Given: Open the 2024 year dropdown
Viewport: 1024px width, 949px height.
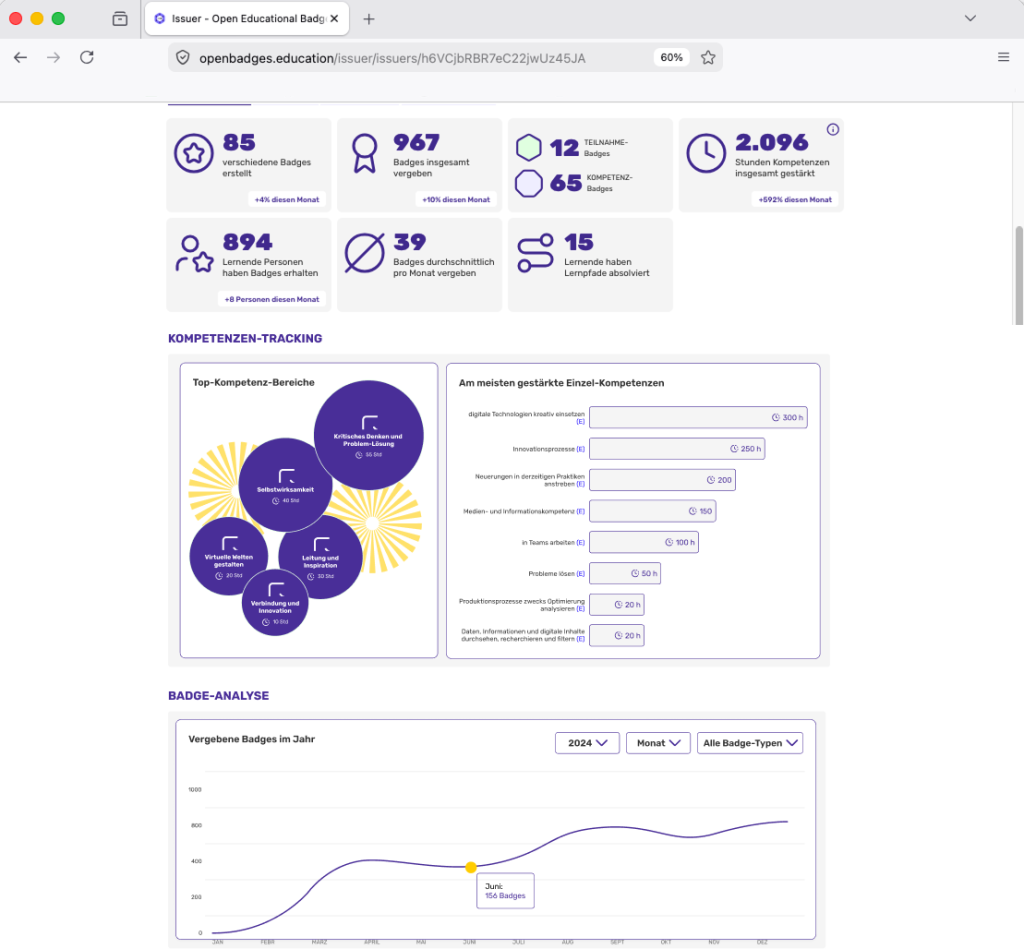Looking at the screenshot, I should tap(587, 743).
